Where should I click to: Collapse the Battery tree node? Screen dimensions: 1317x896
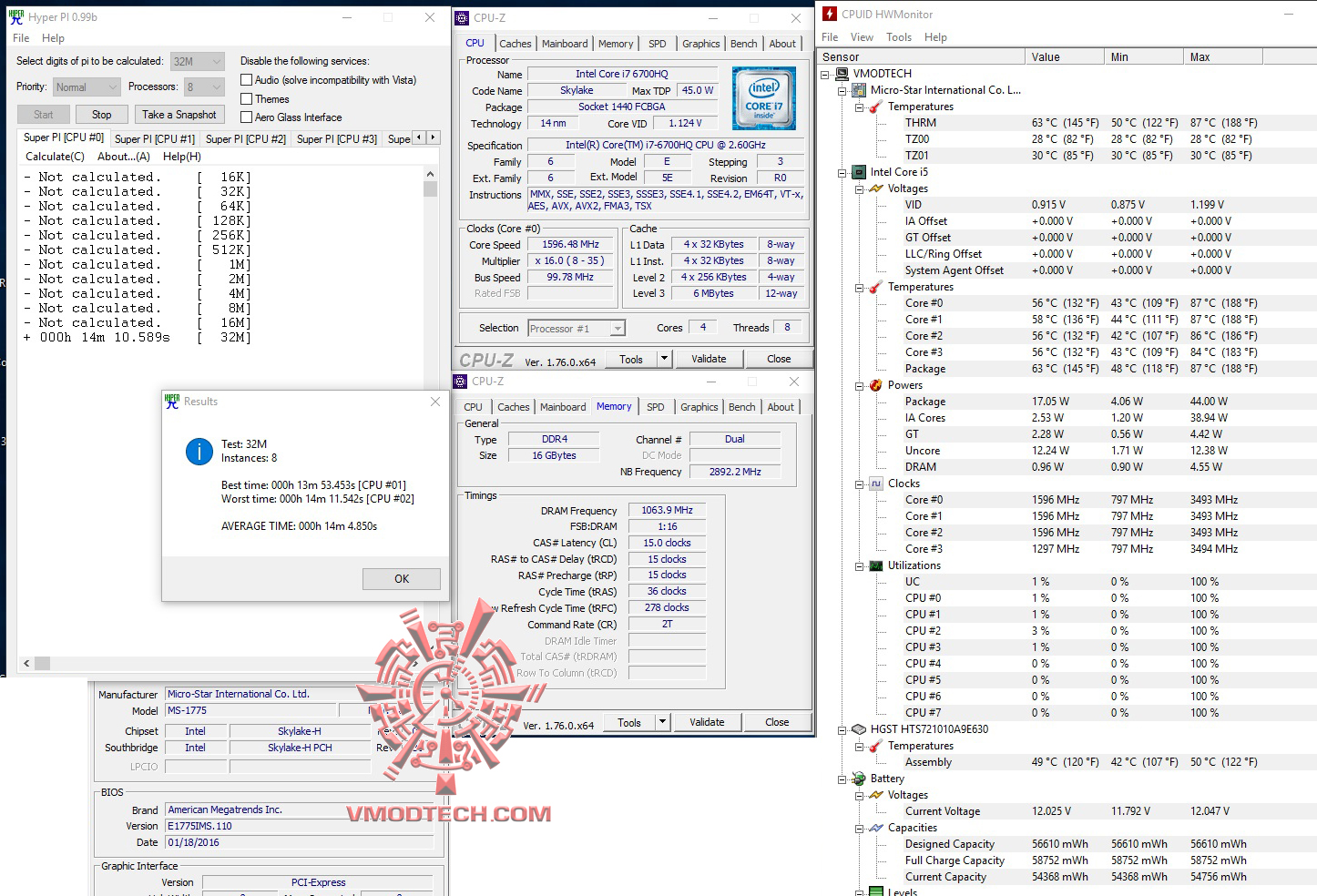click(x=842, y=779)
